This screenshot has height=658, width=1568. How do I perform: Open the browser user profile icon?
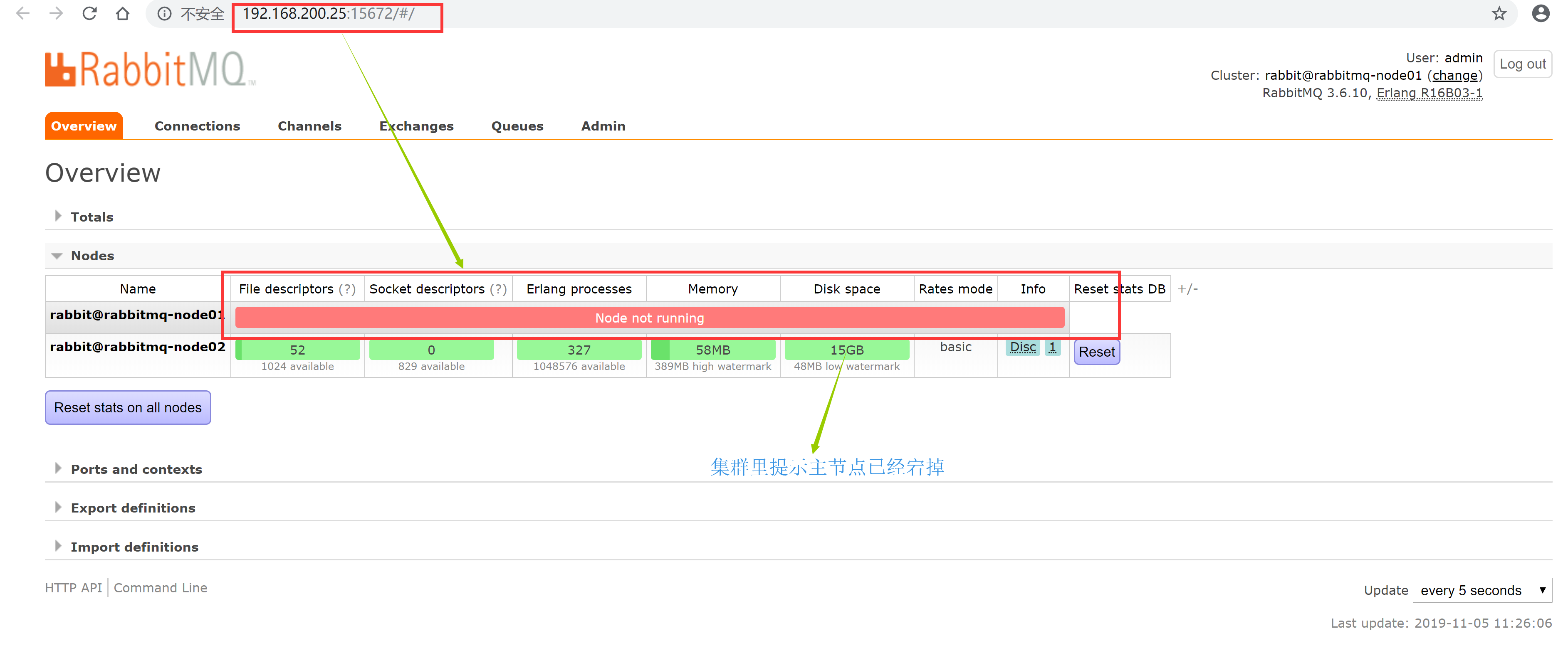pyautogui.click(x=1540, y=13)
